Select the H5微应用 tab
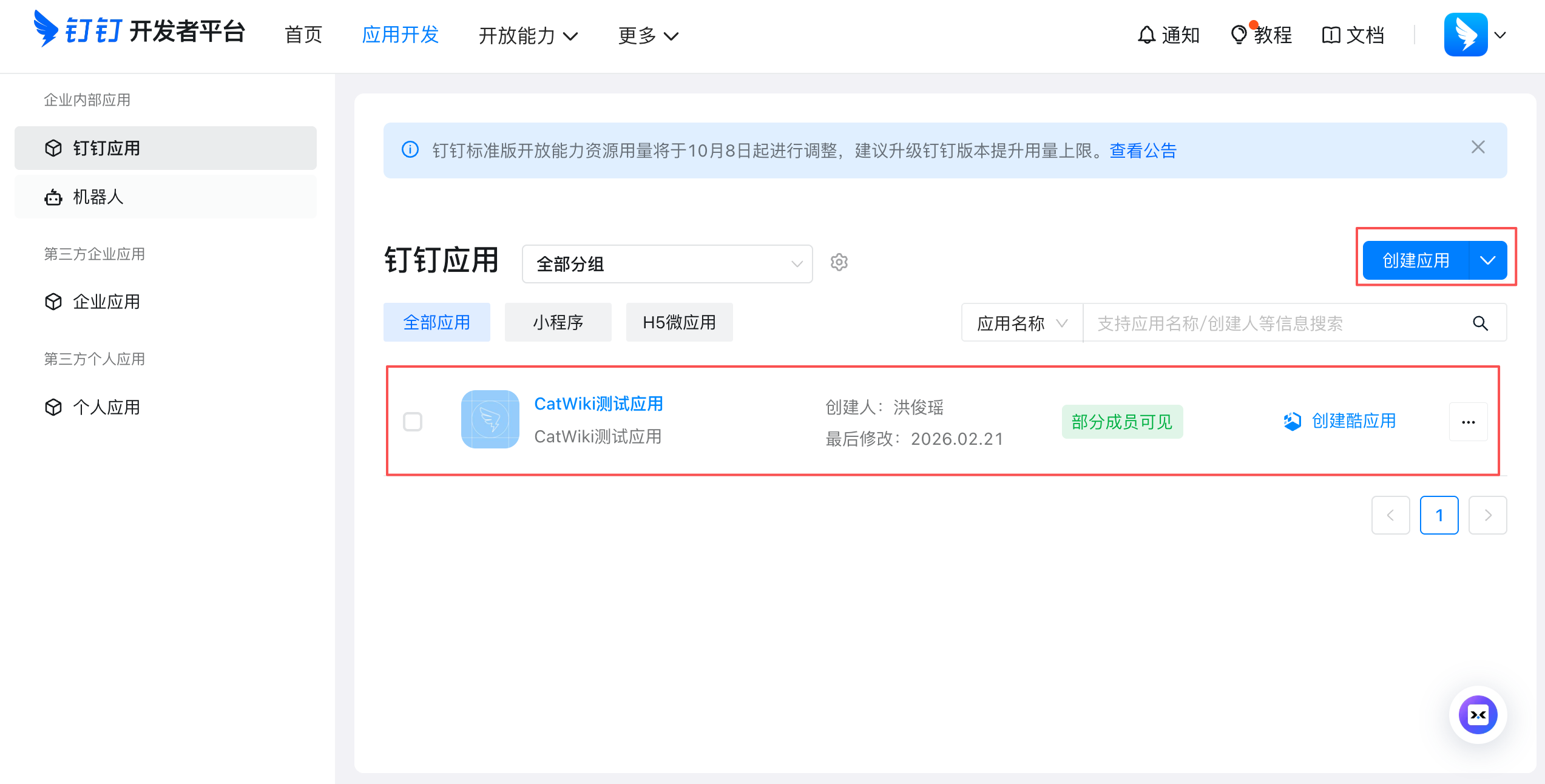The image size is (1545, 784). 679,322
